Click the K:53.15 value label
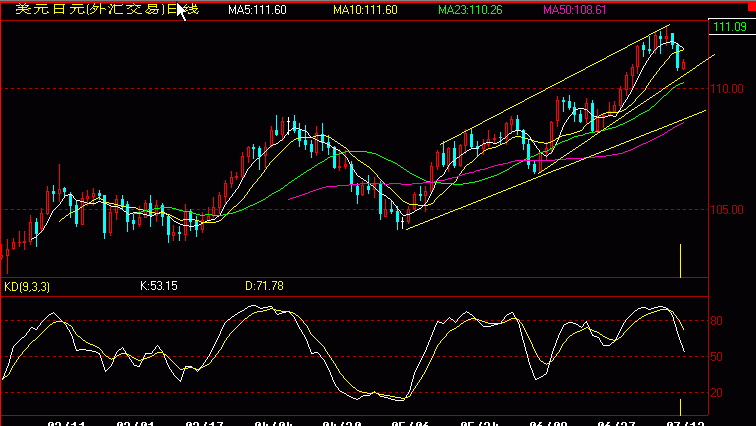Image resolution: width=756 pixels, height=426 pixels. coord(159,286)
